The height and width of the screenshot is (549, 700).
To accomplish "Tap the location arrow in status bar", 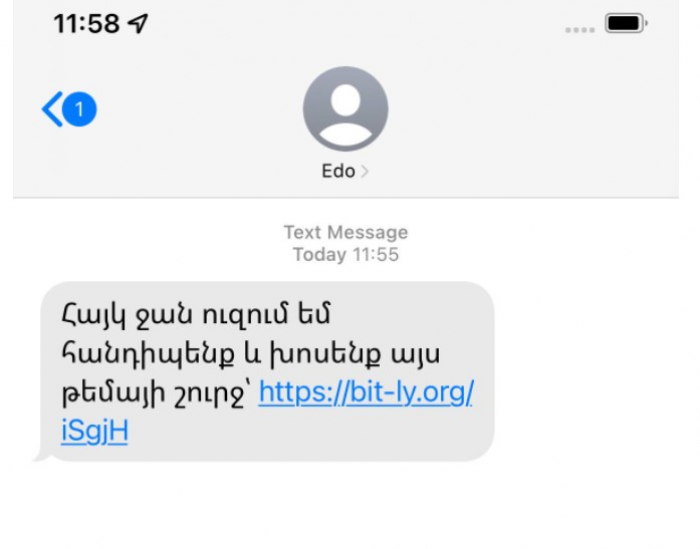I will 138,23.
